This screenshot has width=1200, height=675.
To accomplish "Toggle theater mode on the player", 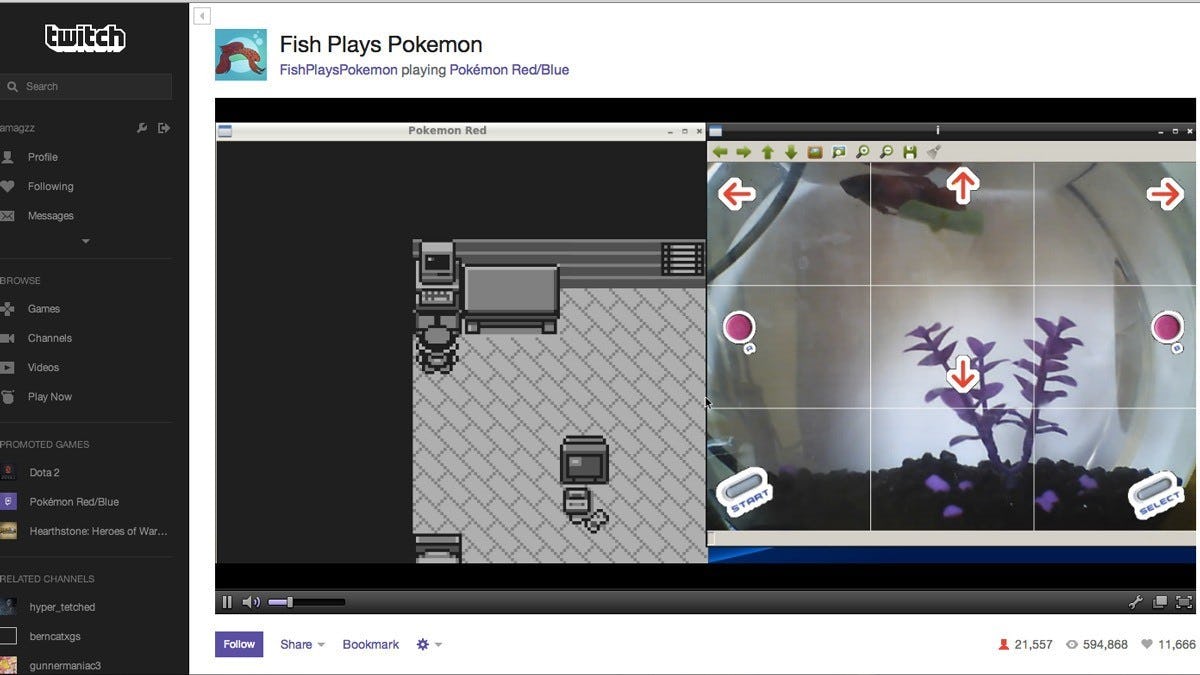I will click(x=1161, y=601).
